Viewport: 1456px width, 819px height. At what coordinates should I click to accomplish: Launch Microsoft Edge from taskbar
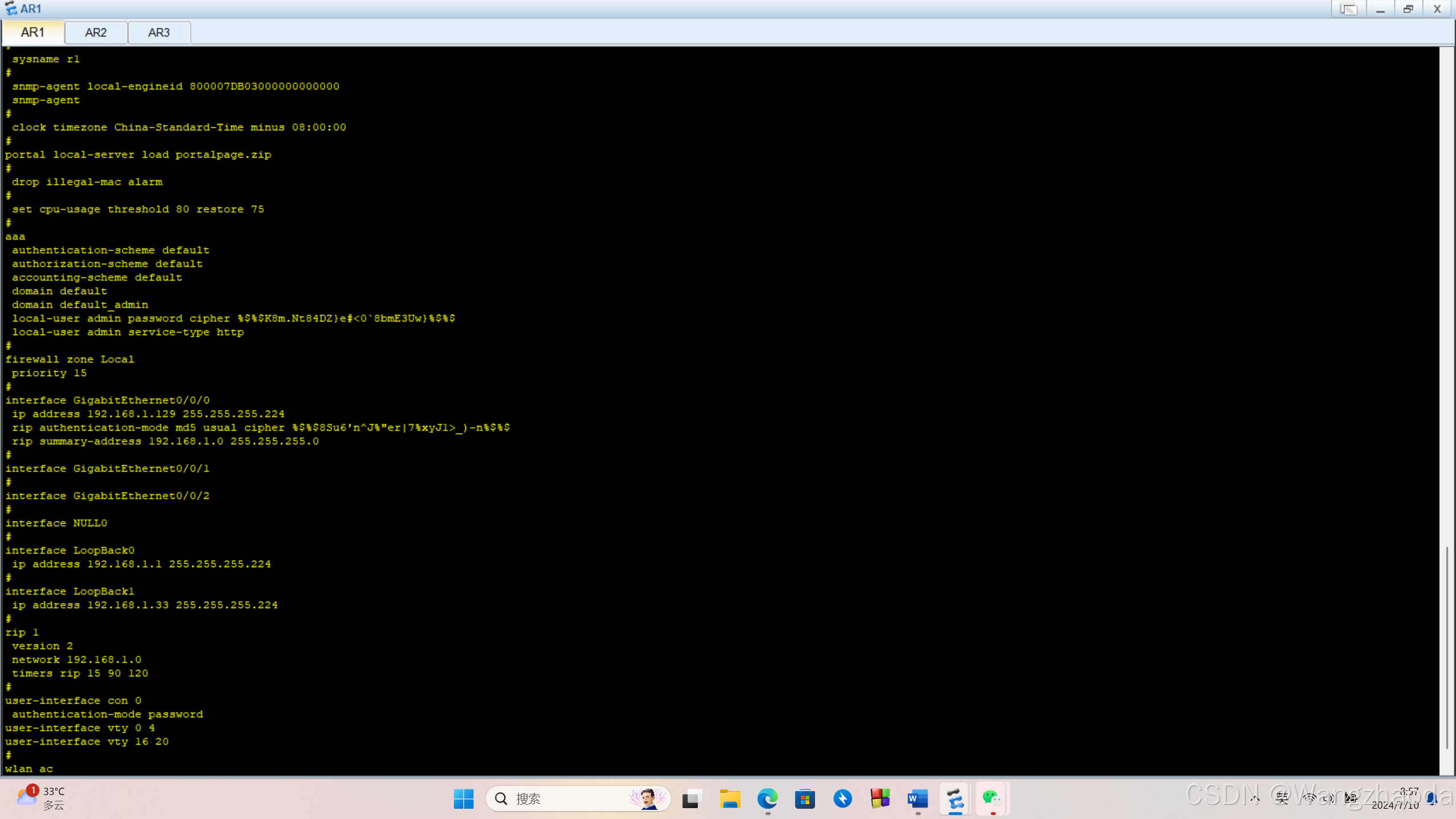pyautogui.click(x=767, y=799)
